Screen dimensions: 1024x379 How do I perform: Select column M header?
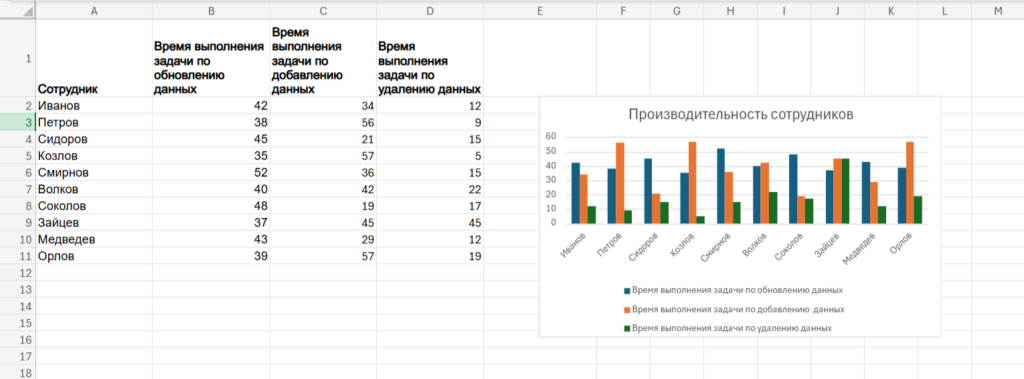pyautogui.click(x=997, y=11)
